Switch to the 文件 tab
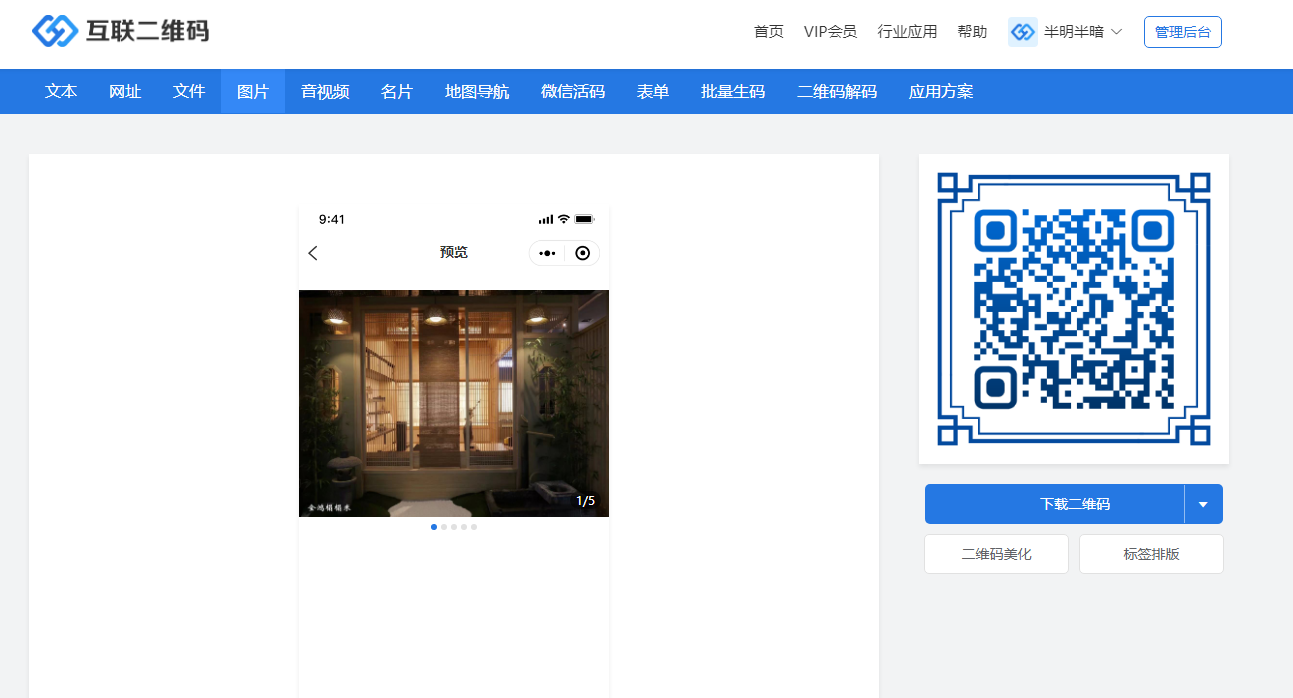 [189, 92]
